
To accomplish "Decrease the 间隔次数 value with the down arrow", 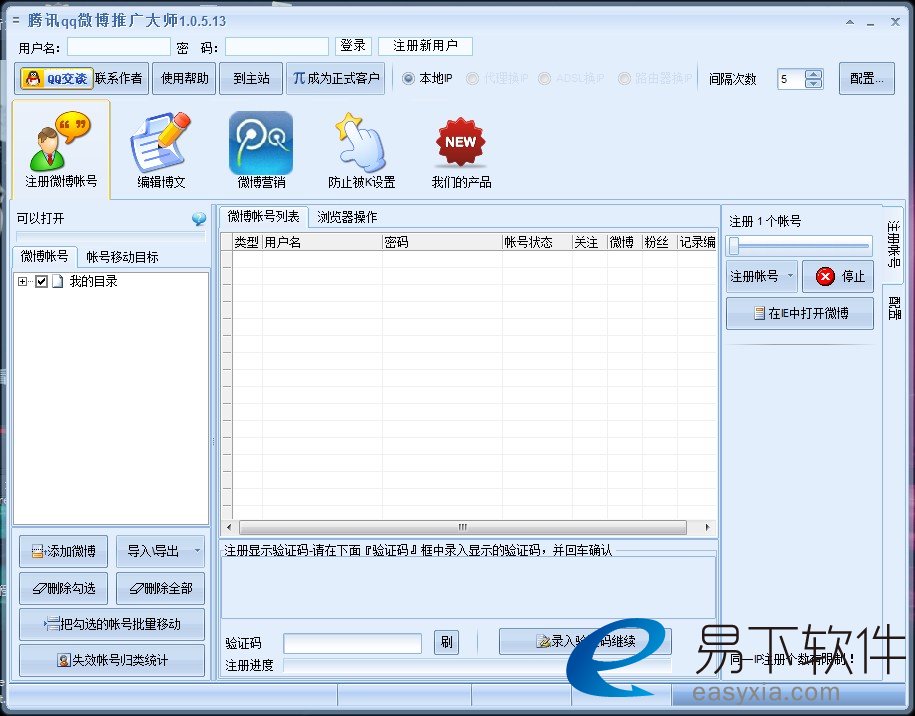I will [813, 83].
